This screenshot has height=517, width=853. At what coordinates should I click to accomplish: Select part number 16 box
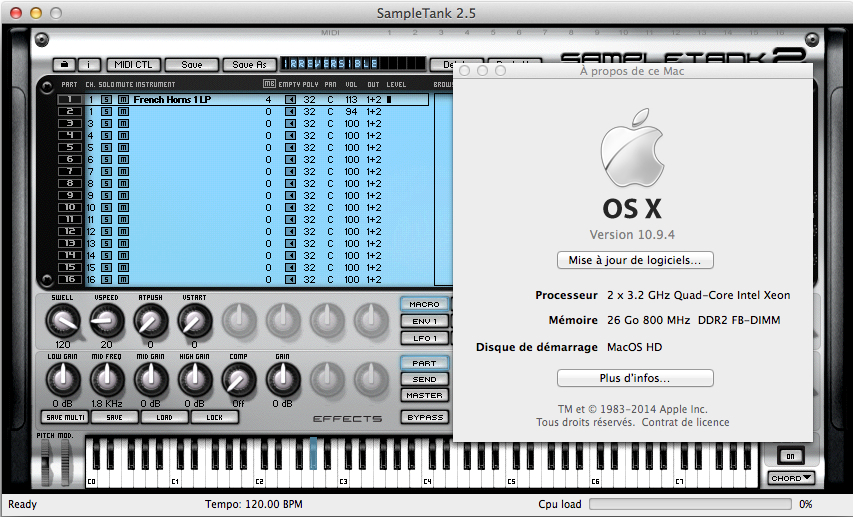pos(70,279)
